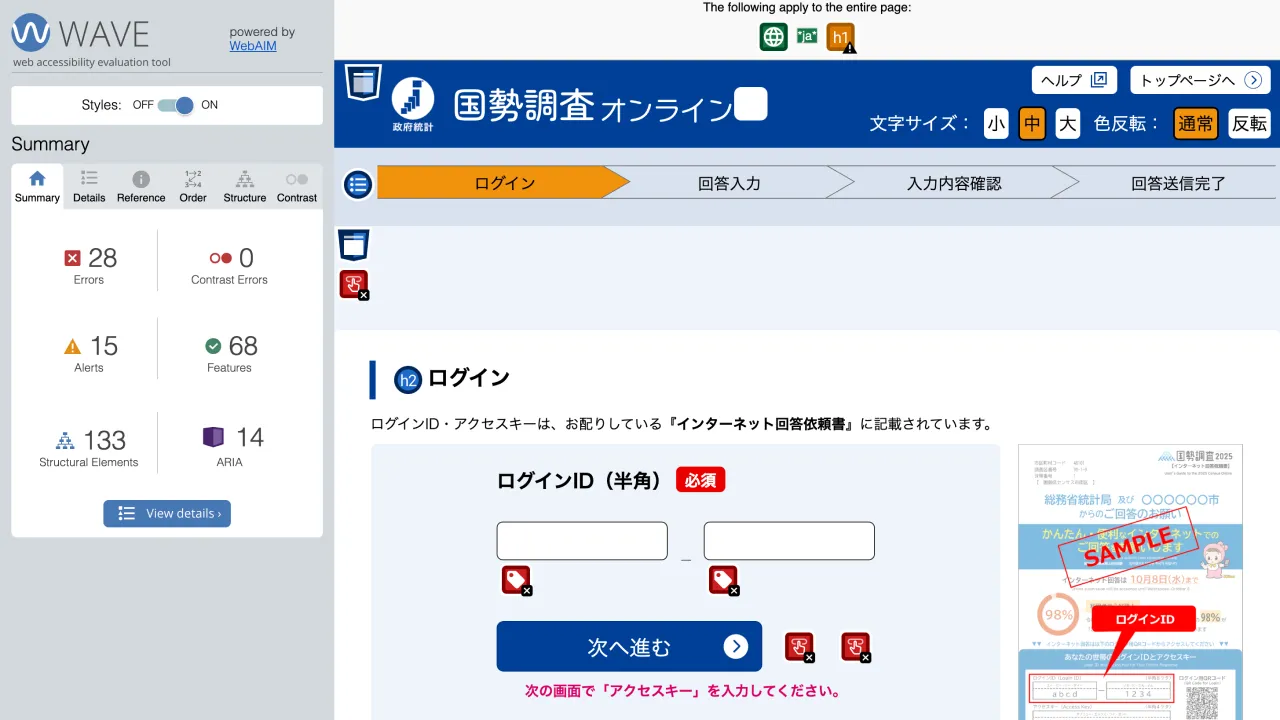Screen dimensions: 1280x720
Task: Click the *ja* language attribute icon
Action: [x=805, y=36]
